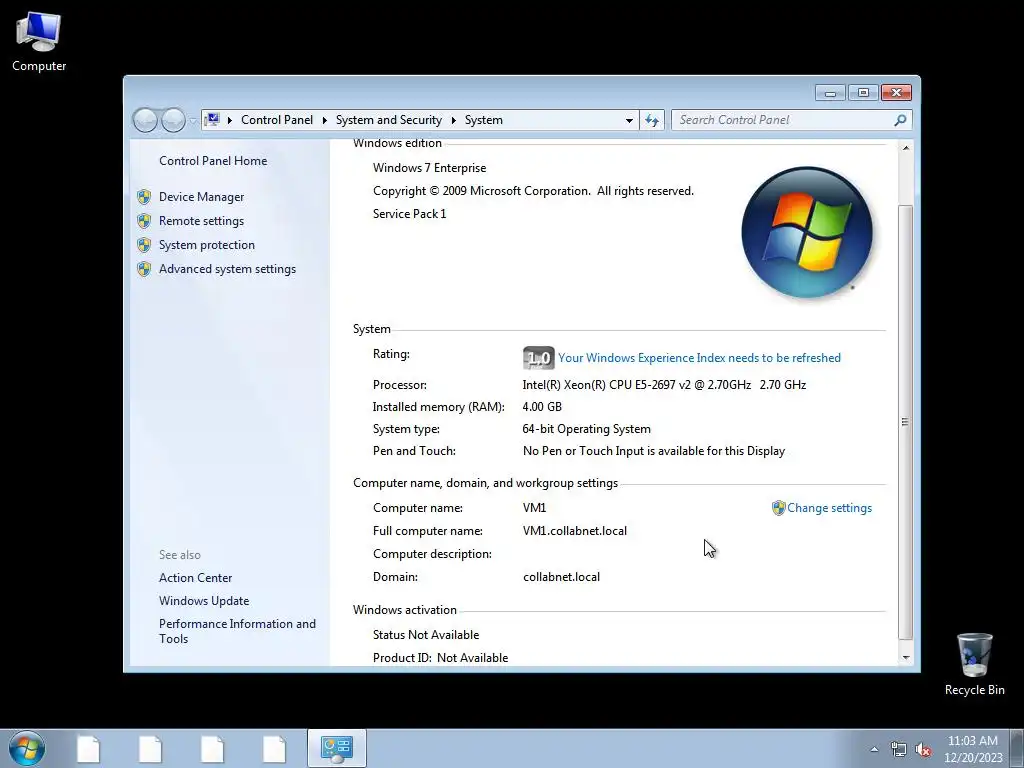Image resolution: width=1024 pixels, height=768 pixels.
Task: Click the computer icon in address bar
Action: pos(212,120)
